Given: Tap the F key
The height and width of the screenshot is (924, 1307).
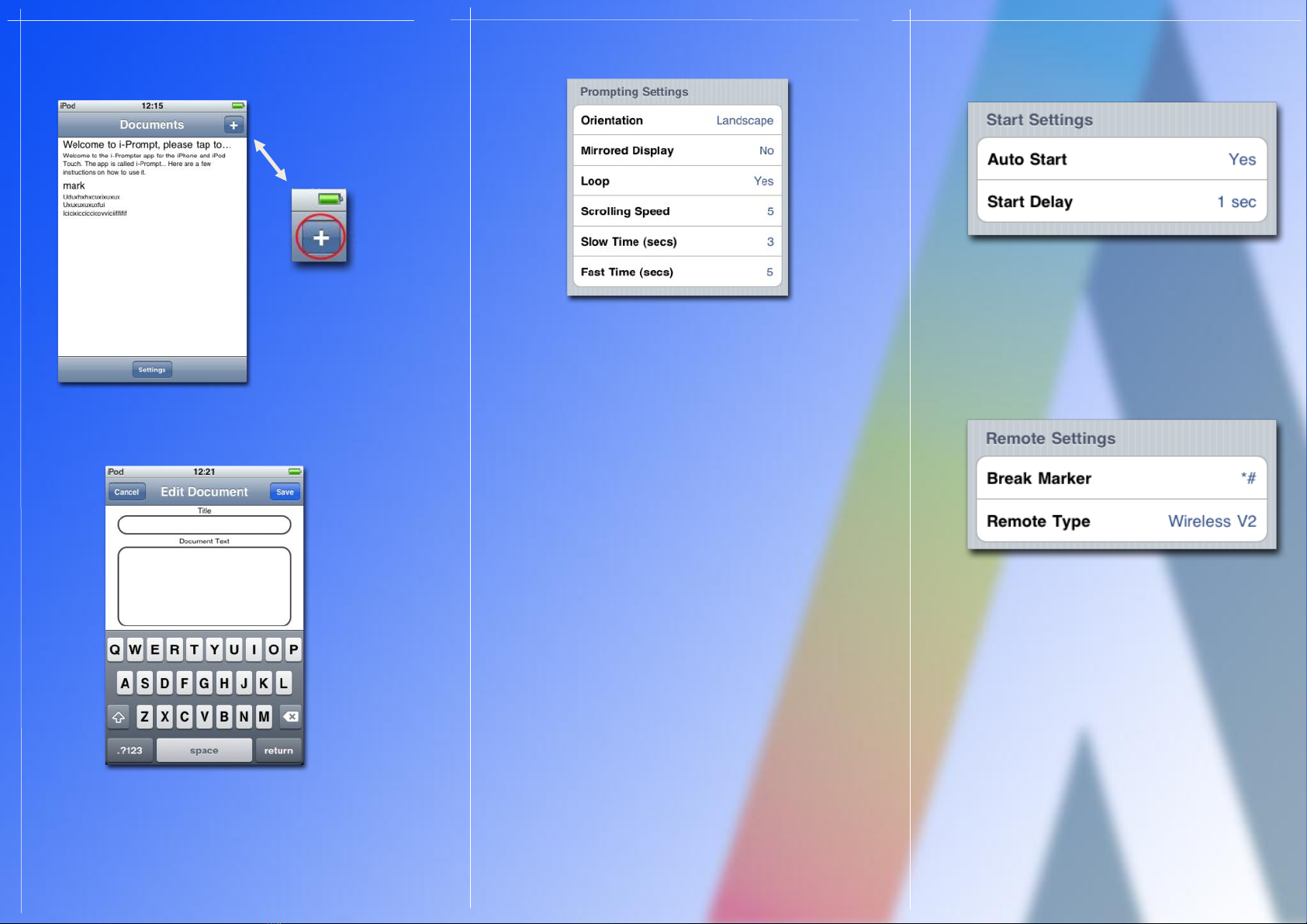Looking at the screenshot, I should (185, 683).
